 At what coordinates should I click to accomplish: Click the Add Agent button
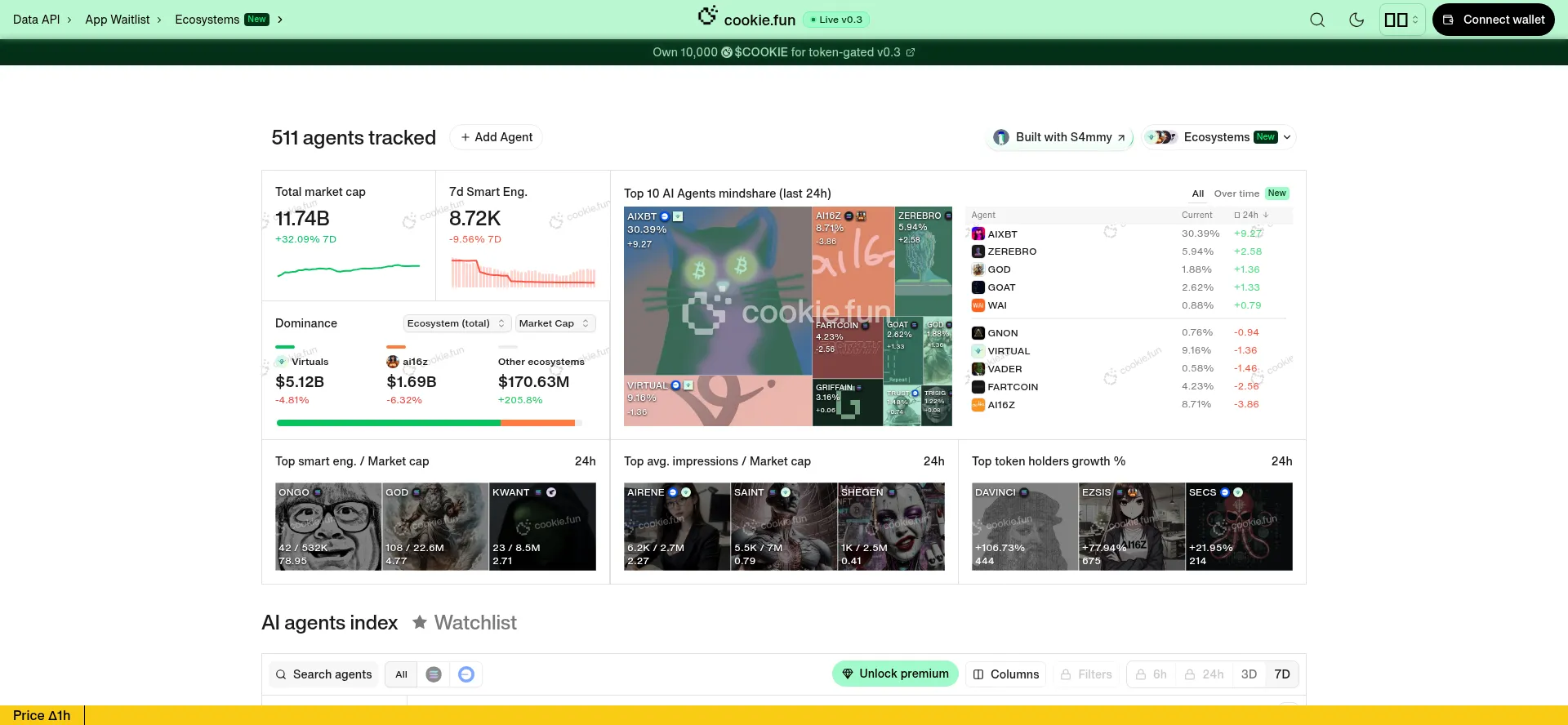tap(496, 137)
